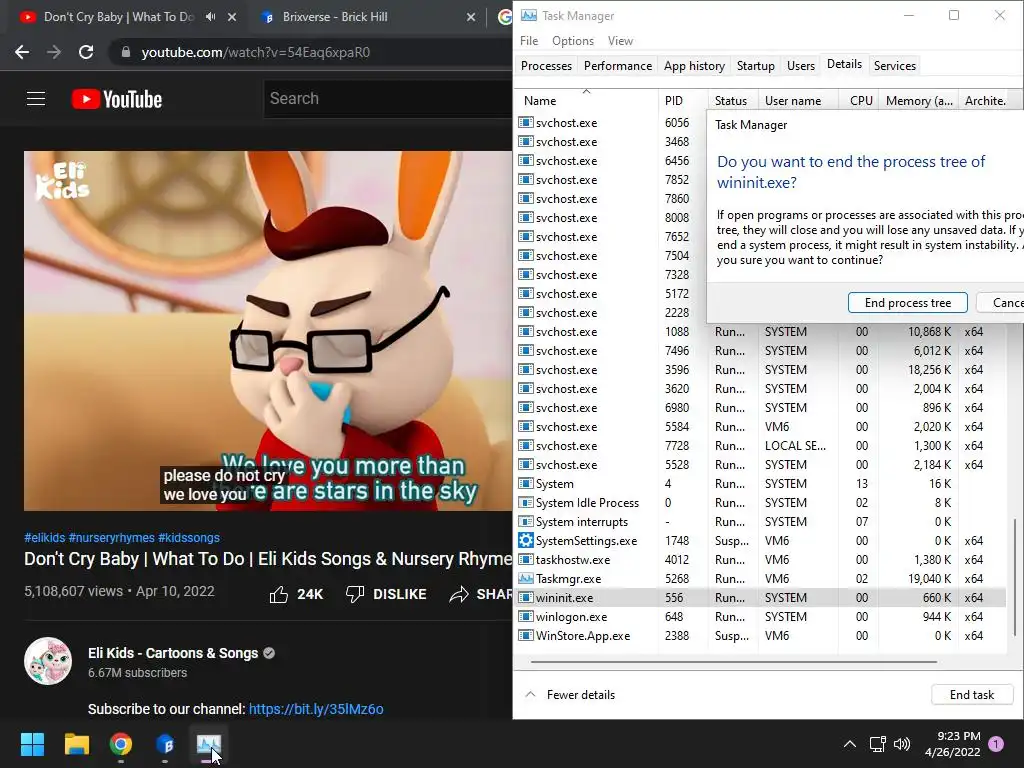Image resolution: width=1024 pixels, height=768 pixels.
Task: Select the WinStore.App.exe process row
Action: click(x=761, y=635)
